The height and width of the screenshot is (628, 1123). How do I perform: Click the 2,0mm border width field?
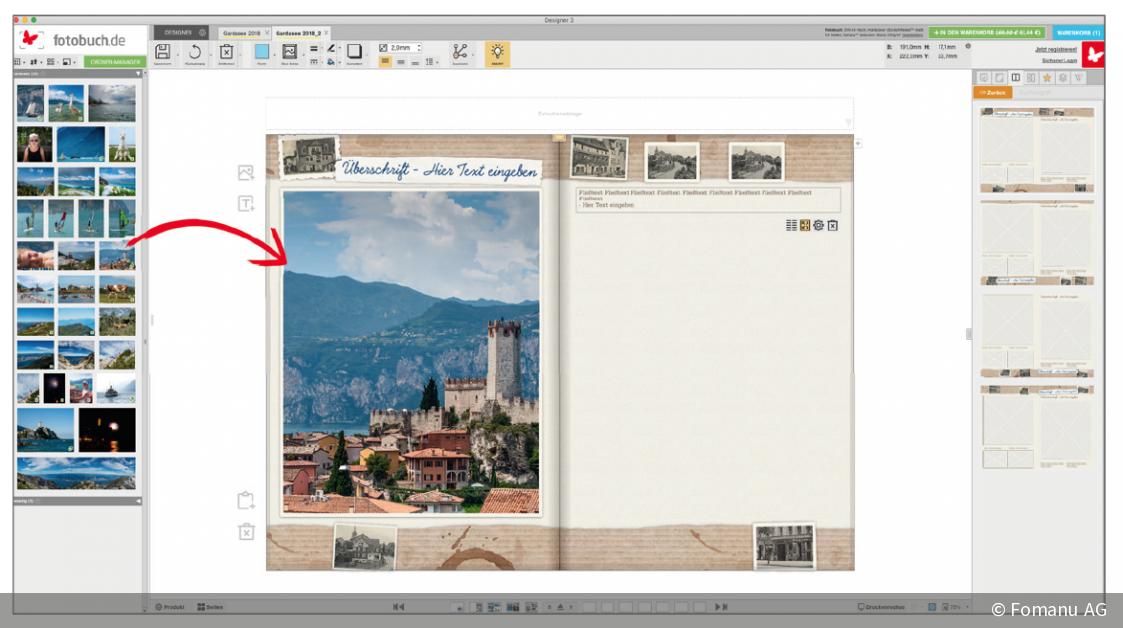(x=403, y=48)
